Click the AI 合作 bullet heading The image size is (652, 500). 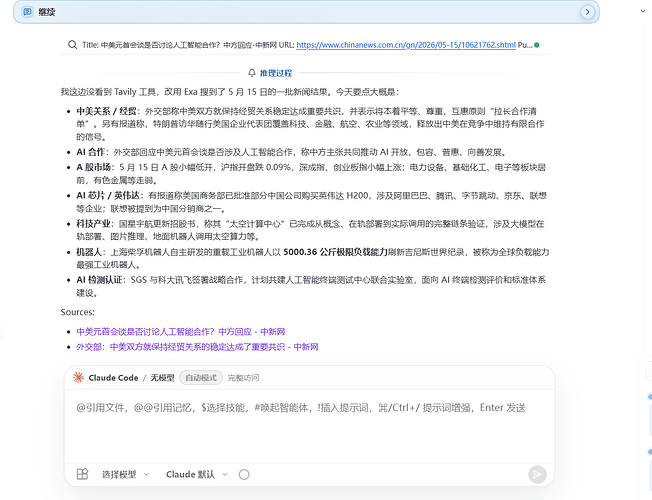[91, 152]
